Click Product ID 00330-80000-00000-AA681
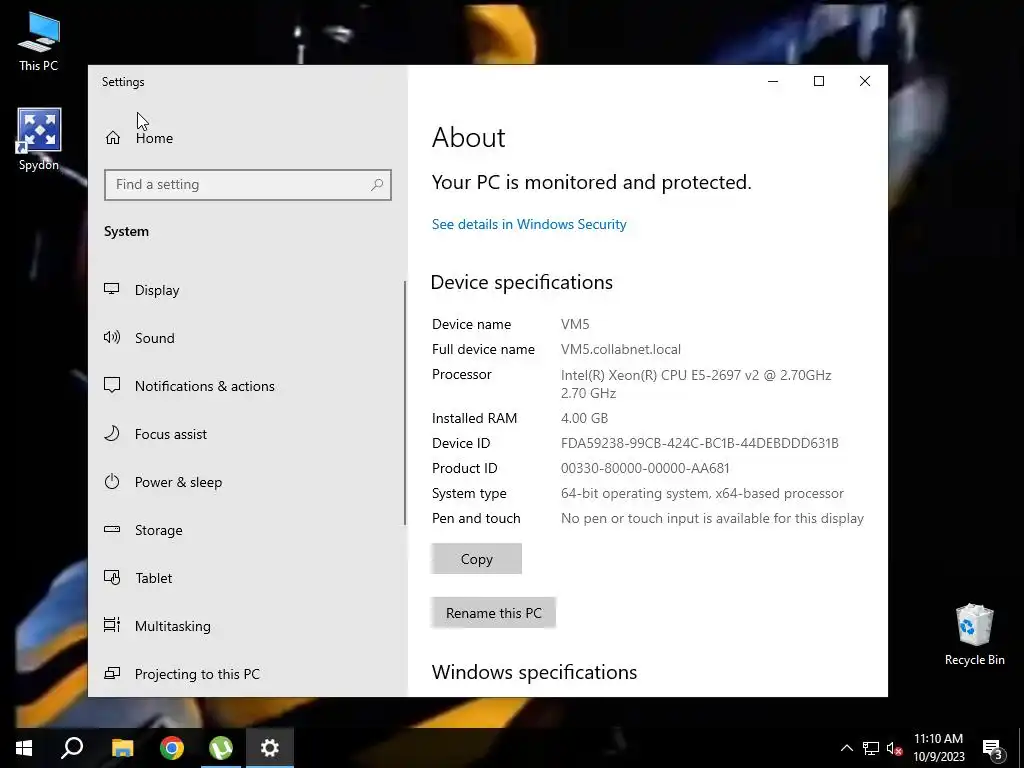The height and width of the screenshot is (768, 1024). point(645,468)
